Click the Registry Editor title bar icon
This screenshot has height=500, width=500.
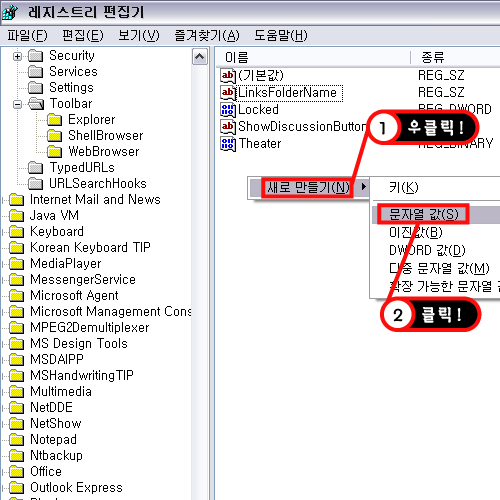10,12
